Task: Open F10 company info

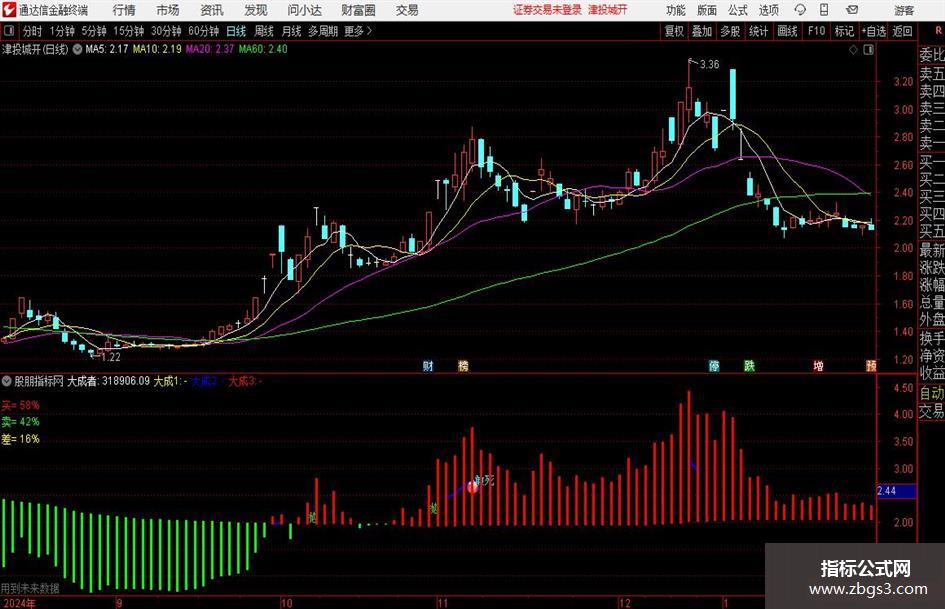Action: click(816, 31)
